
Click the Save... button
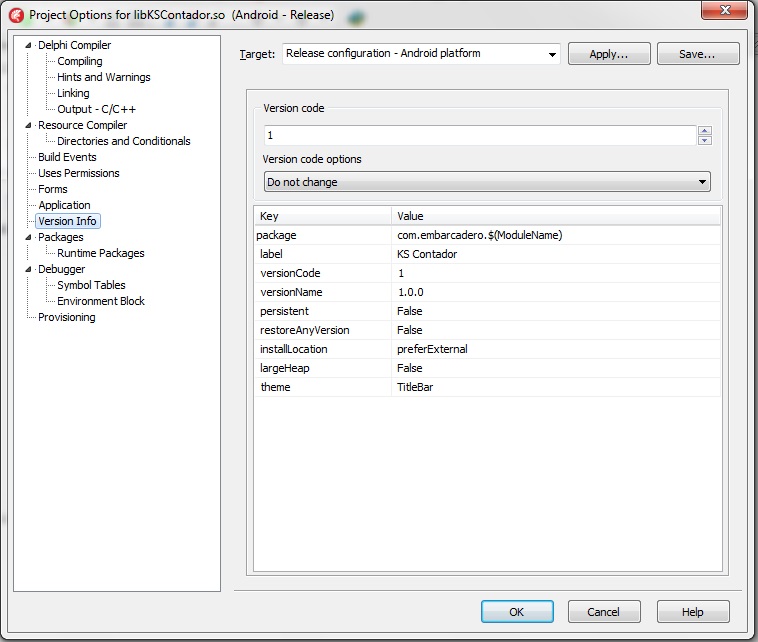[697, 54]
